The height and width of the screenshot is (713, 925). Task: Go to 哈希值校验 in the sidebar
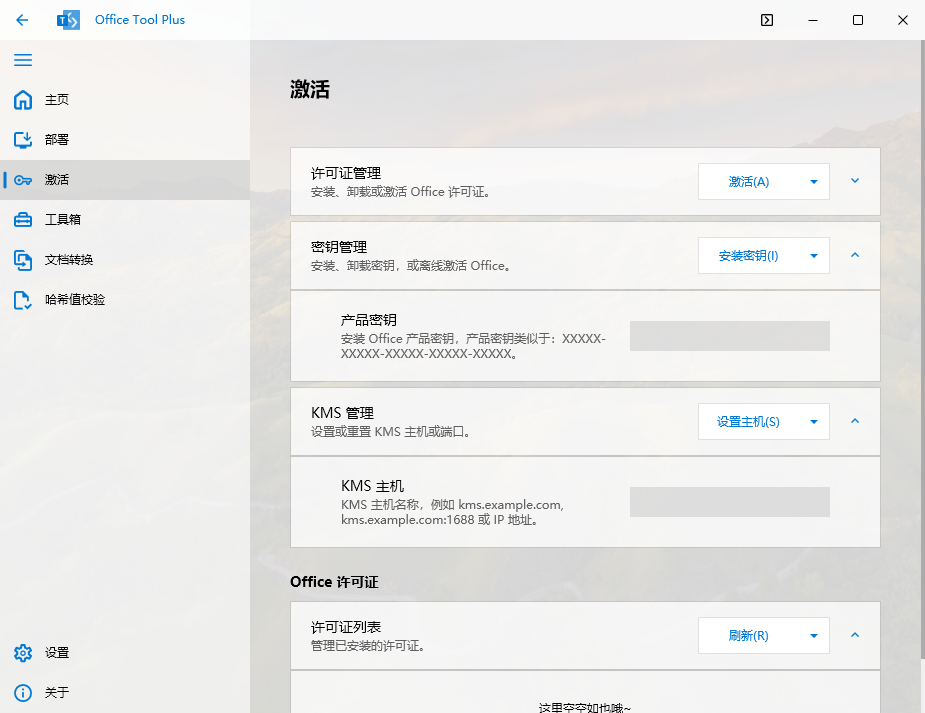pyautogui.click(x=124, y=300)
